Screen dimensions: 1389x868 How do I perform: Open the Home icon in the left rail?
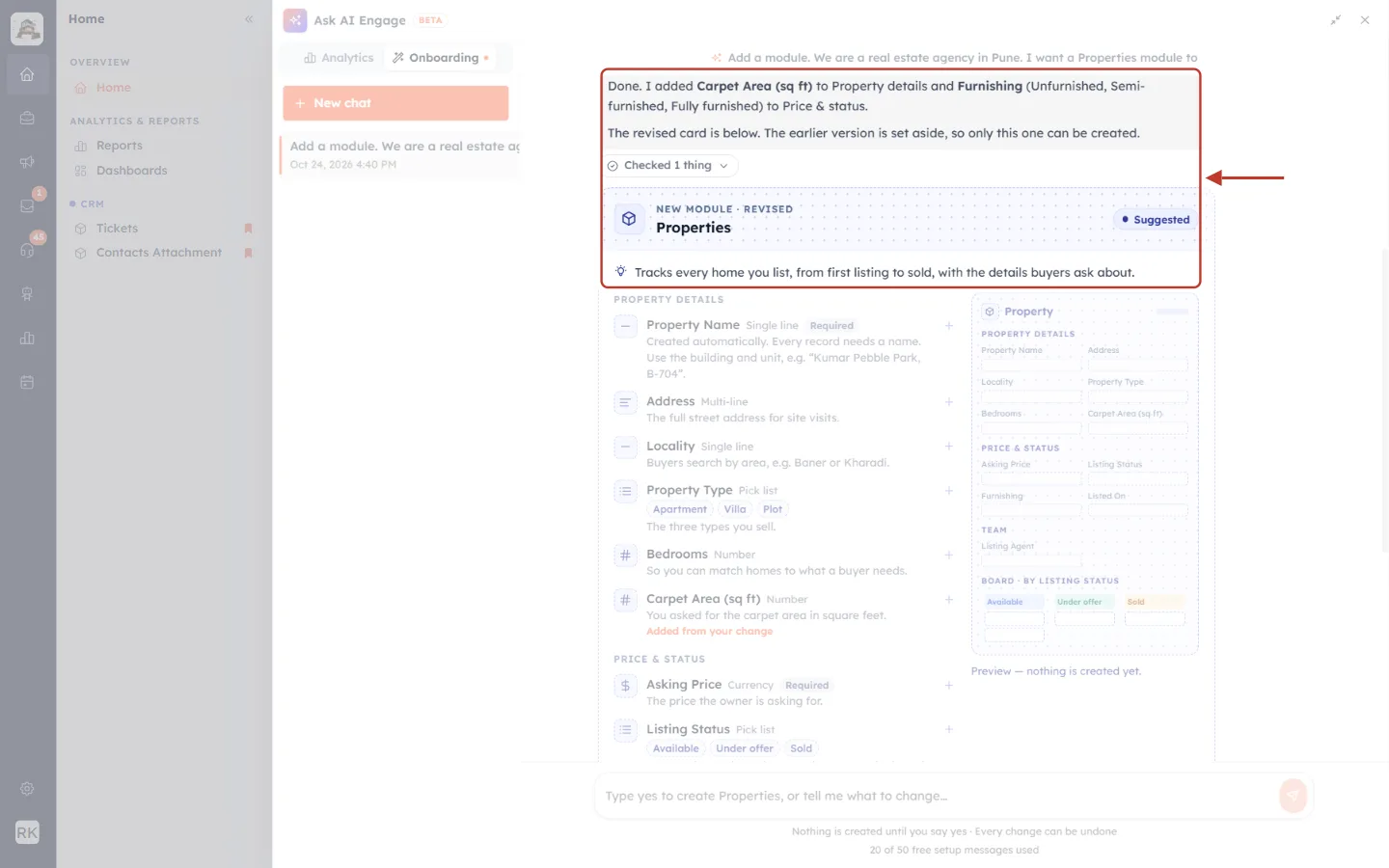pyautogui.click(x=27, y=74)
